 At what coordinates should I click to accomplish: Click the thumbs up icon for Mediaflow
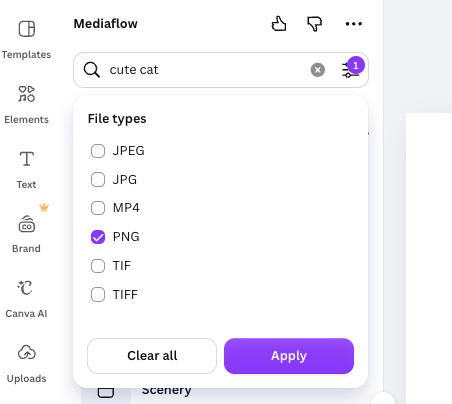[x=279, y=24]
